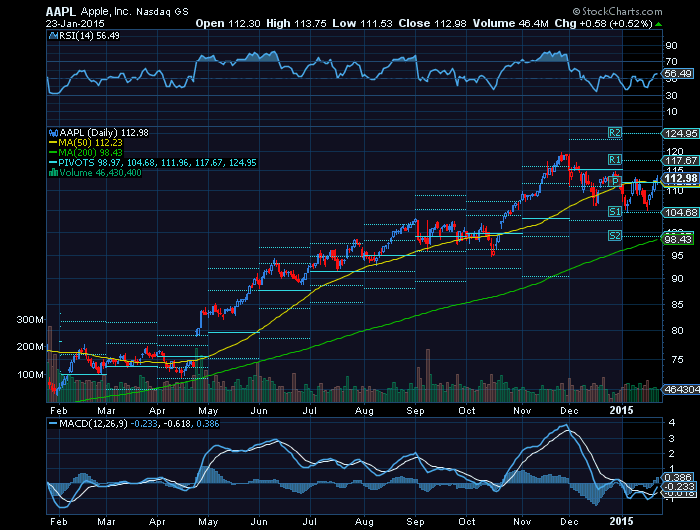
Task: Click the Volume bars icon in legend
Action: (x=53, y=173)
